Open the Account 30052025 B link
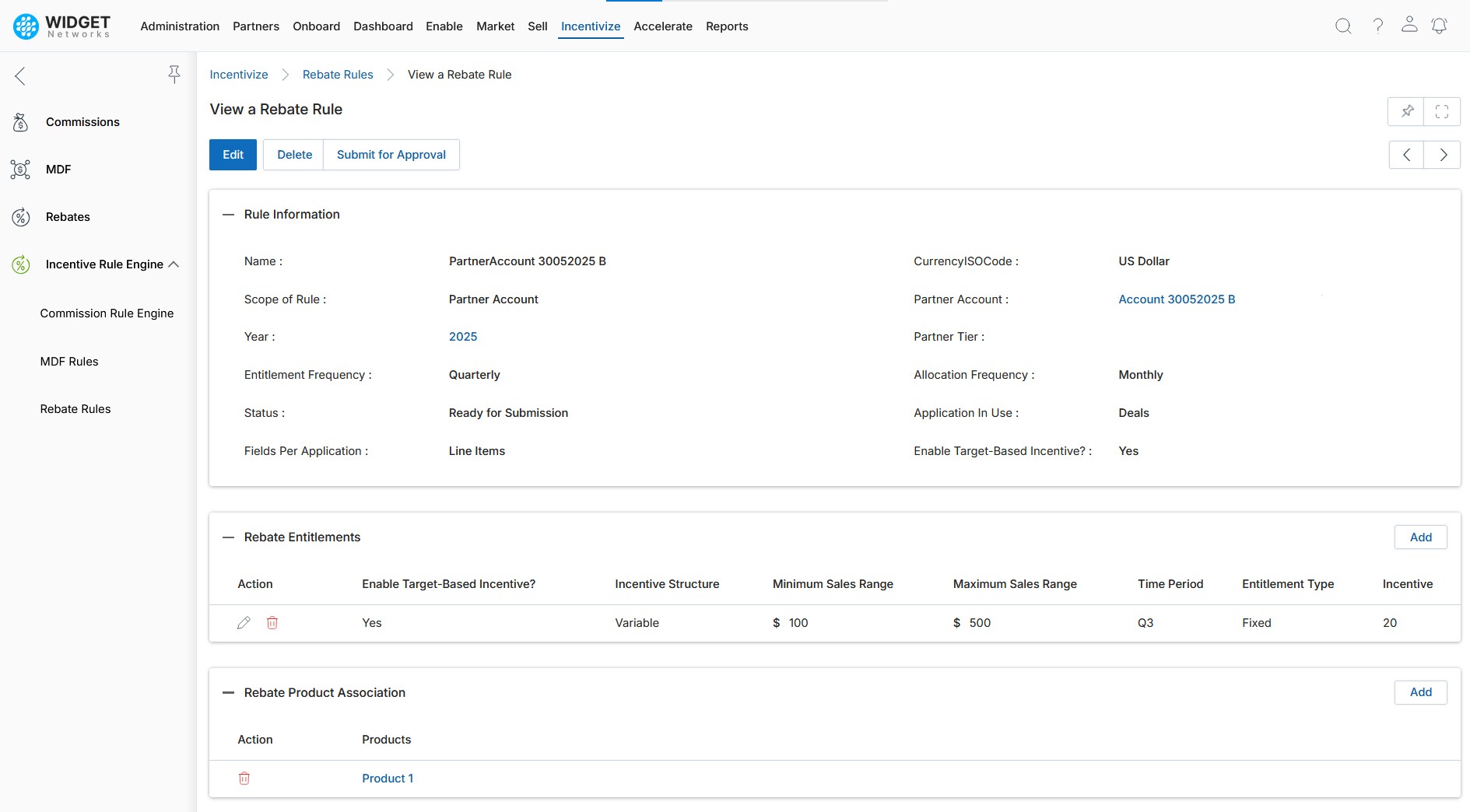Image resolution: width=1470 pixels, height=812 pixels. (1176, 299)
